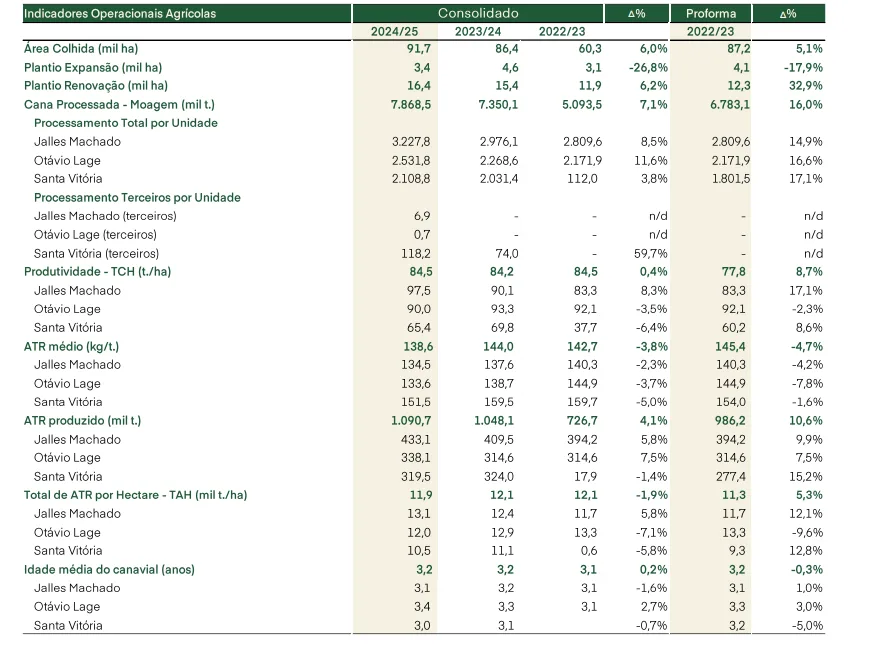The height and width of the screenshot is (657, 879).
Task: Select the 7.868,5 Cana Processada value
Action: pyautogui.click(x=411, y=105)
